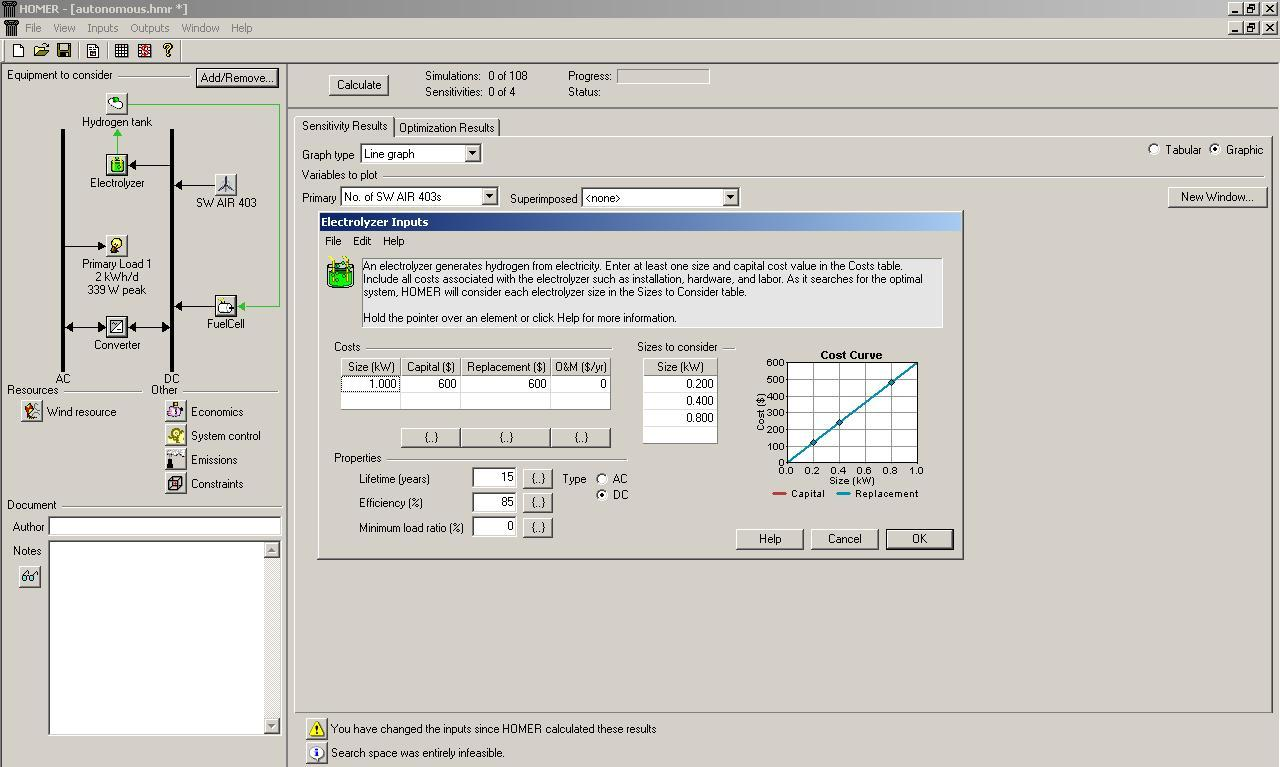Click the Efficiency sensitivity {..} button

point(538,503)
